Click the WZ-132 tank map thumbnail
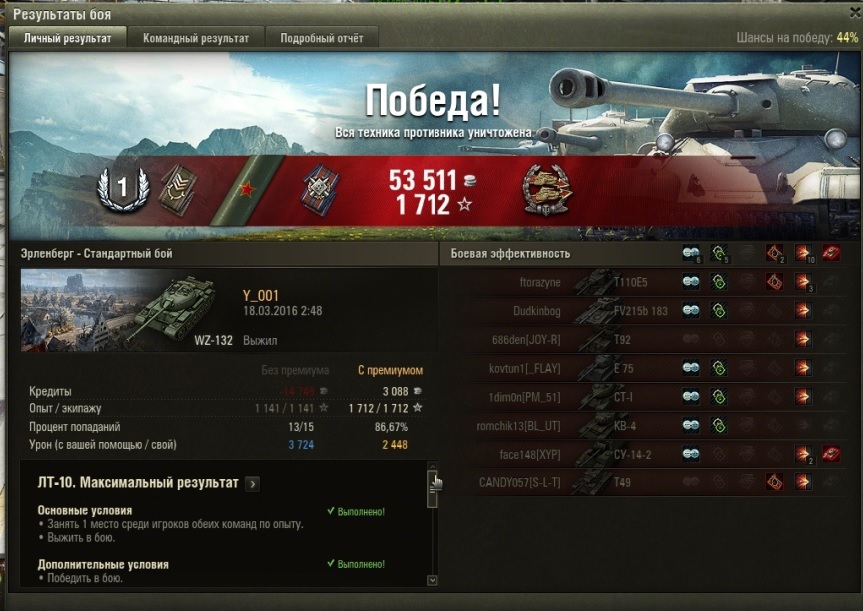The height and width of the screenshot is (611, 863). 126,310
